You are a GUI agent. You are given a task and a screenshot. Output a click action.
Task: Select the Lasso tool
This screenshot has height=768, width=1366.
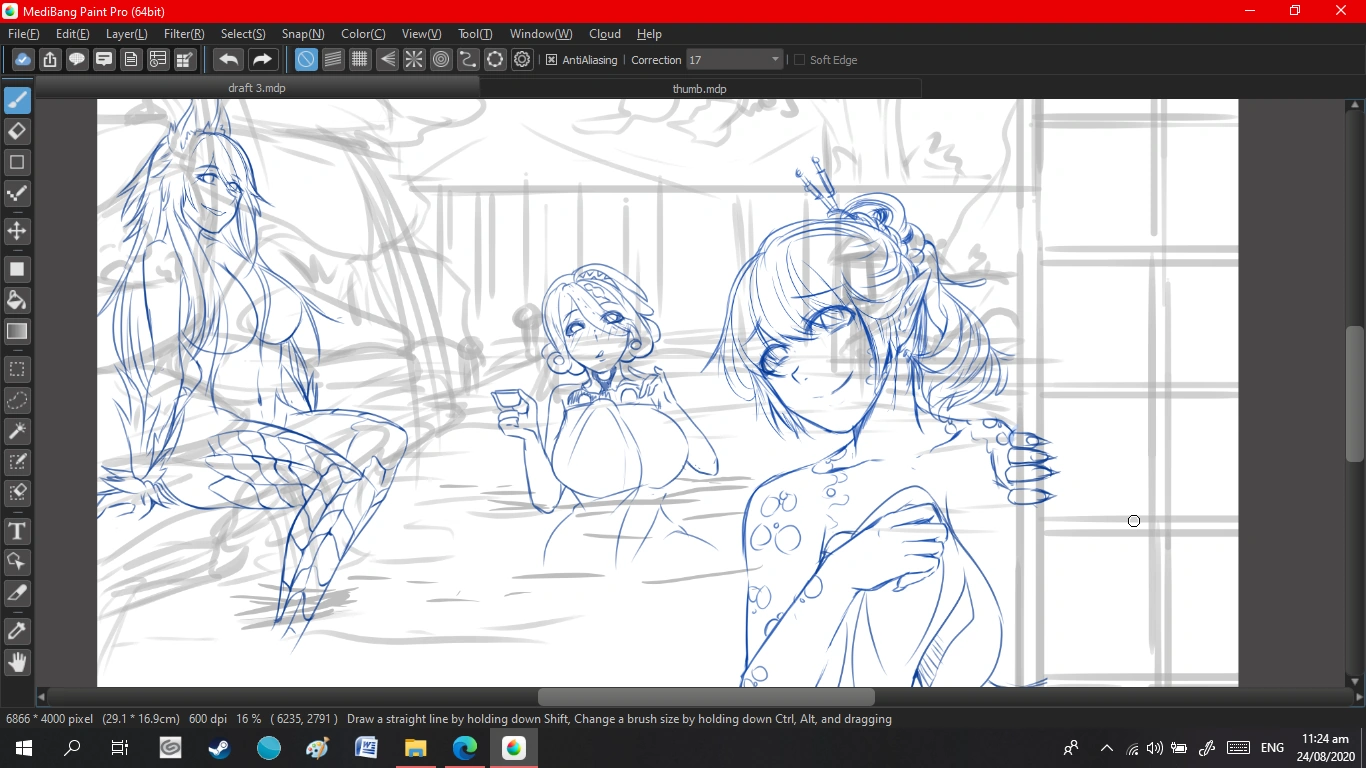tap(17, 400)
